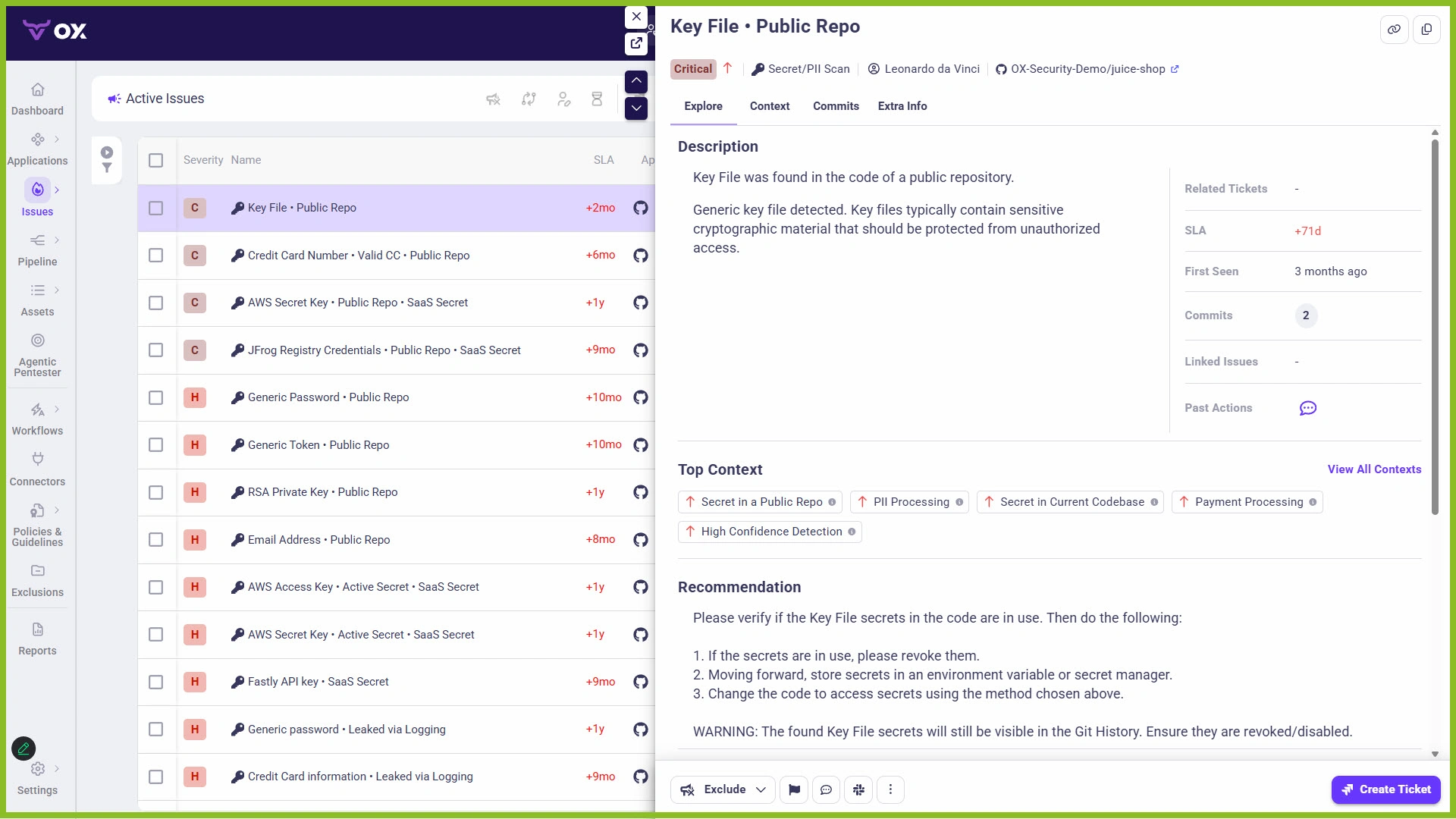
Task: Go to next issue with down chevron
Action: pos(635,108)
